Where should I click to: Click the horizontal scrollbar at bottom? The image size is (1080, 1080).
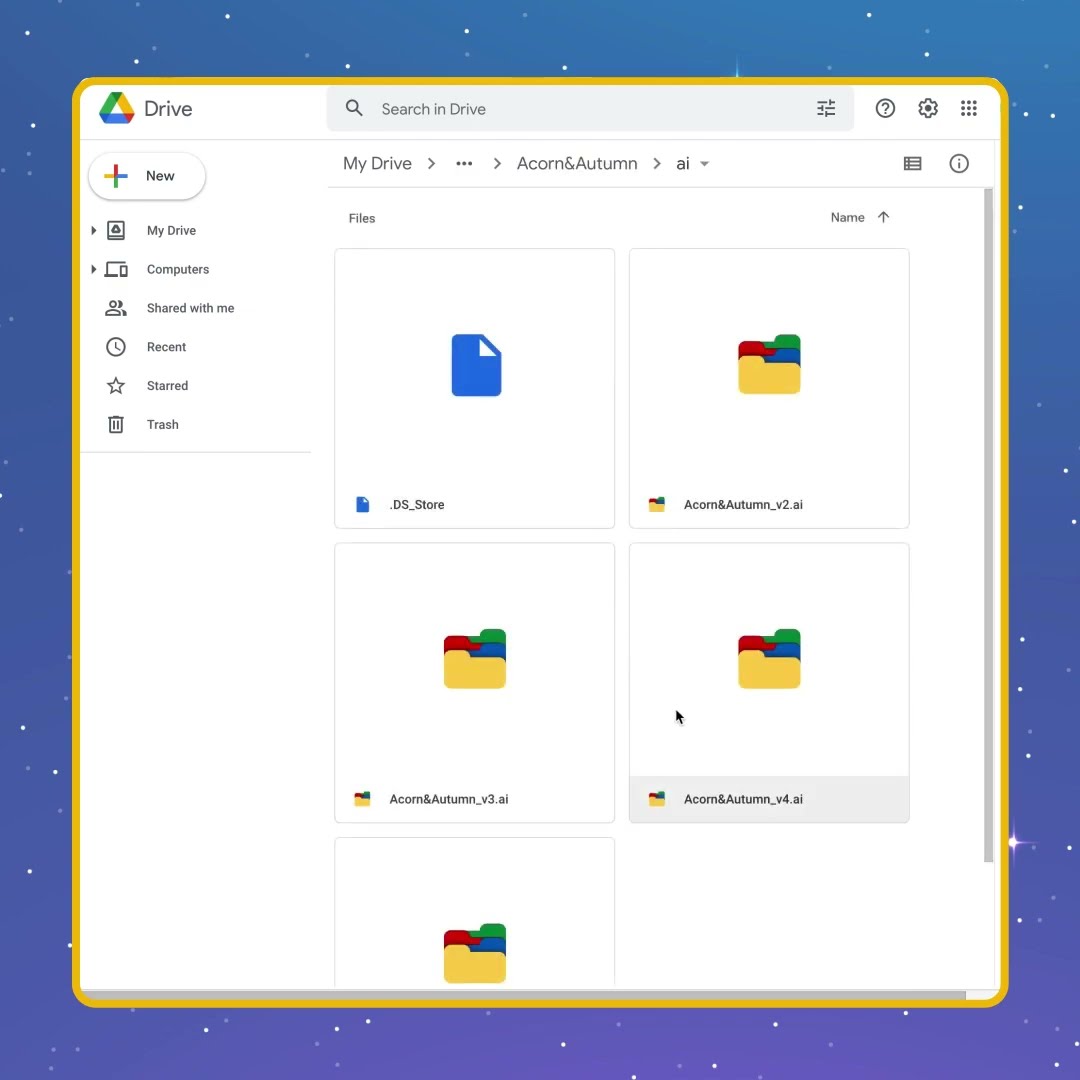point(523,995)
